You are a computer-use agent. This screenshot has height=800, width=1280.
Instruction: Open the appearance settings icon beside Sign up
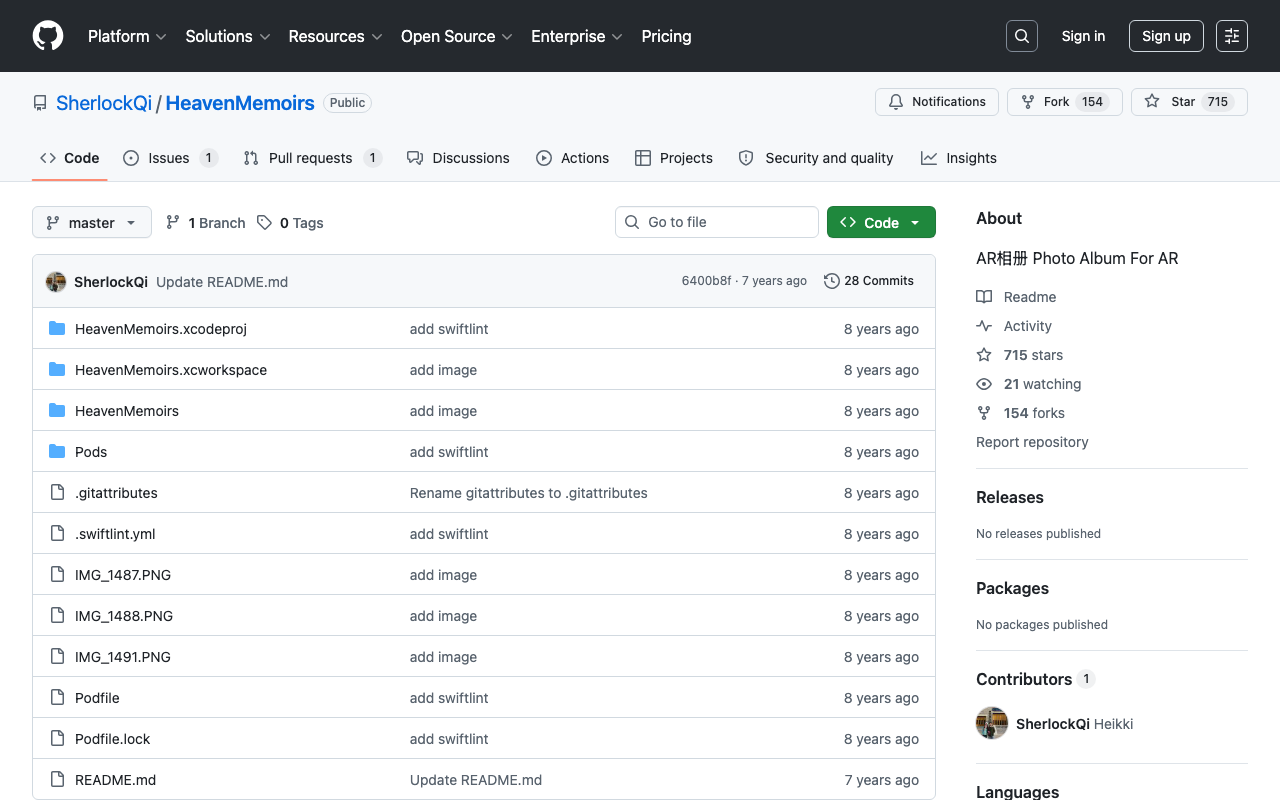(1232, 36)
